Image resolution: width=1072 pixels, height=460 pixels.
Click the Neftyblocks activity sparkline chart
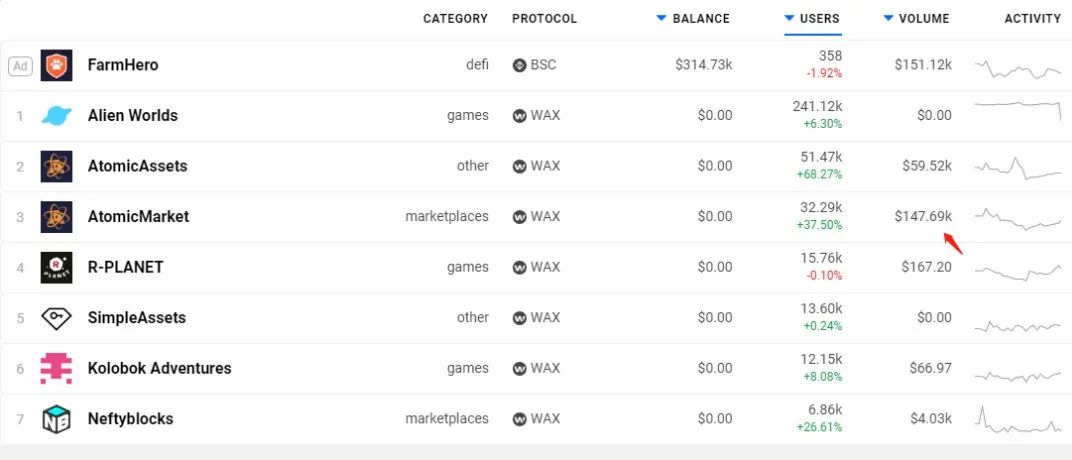tap(1017, 419)
